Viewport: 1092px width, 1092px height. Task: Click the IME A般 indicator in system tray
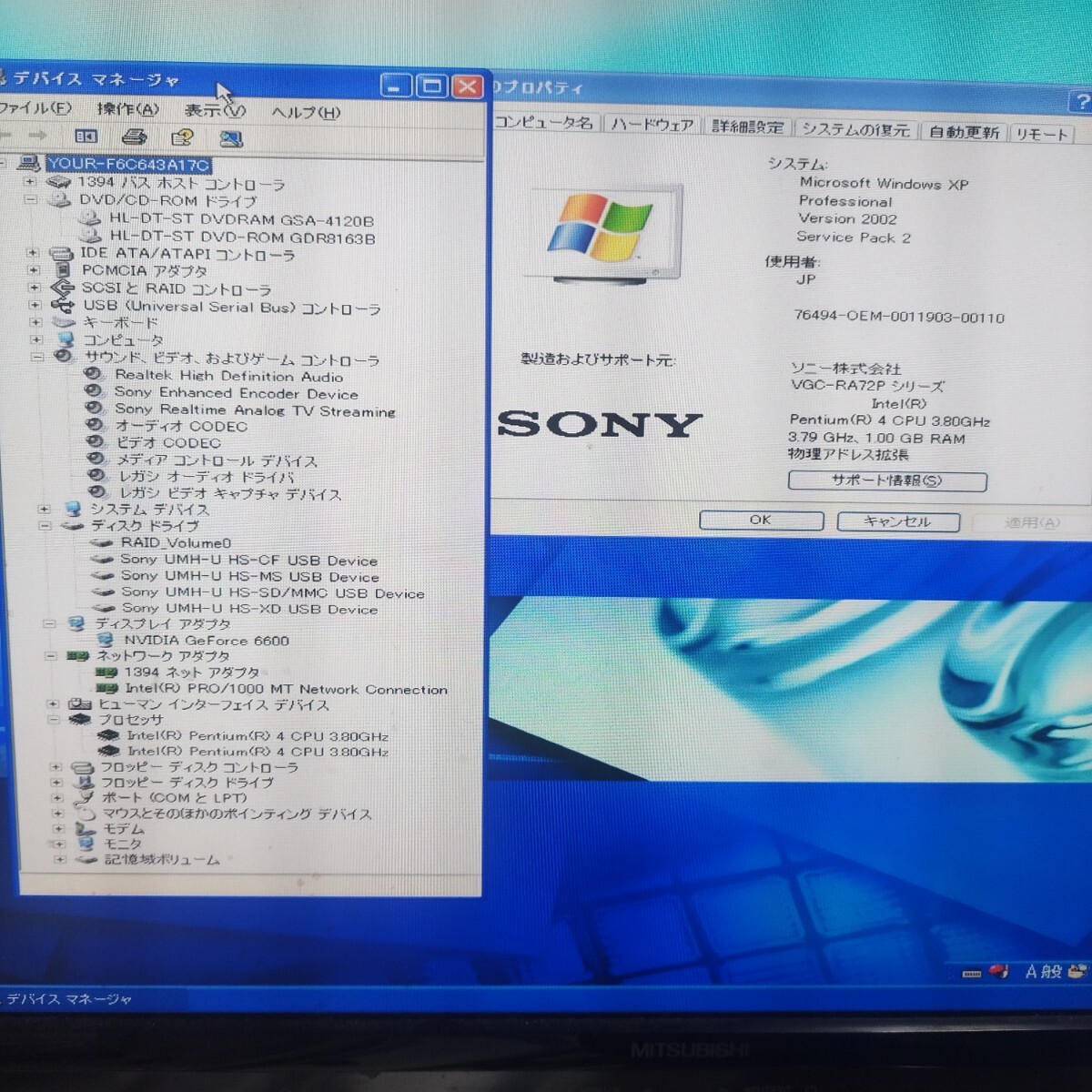[x=1044, y=971]
